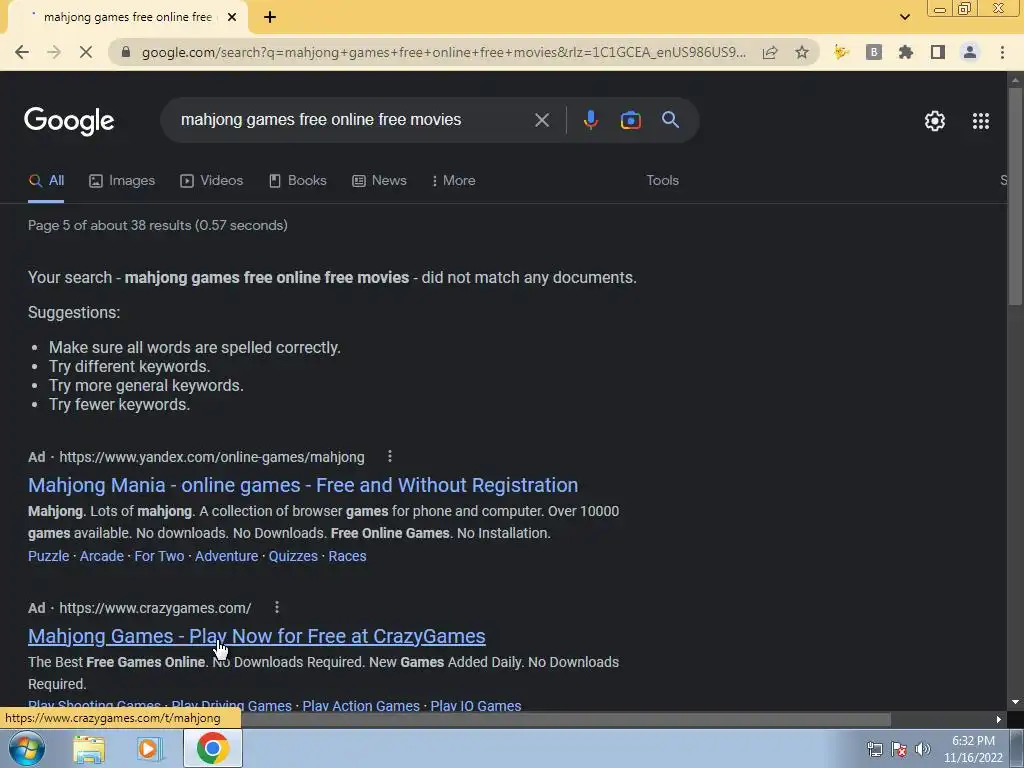
Task: Switch to Images results tab
Action: [x=122, y=181]
